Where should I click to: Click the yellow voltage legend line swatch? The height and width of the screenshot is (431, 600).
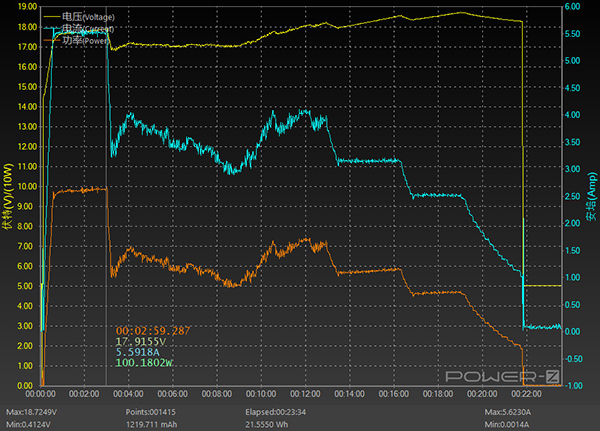pyautogui.click(x=52, y=17)
